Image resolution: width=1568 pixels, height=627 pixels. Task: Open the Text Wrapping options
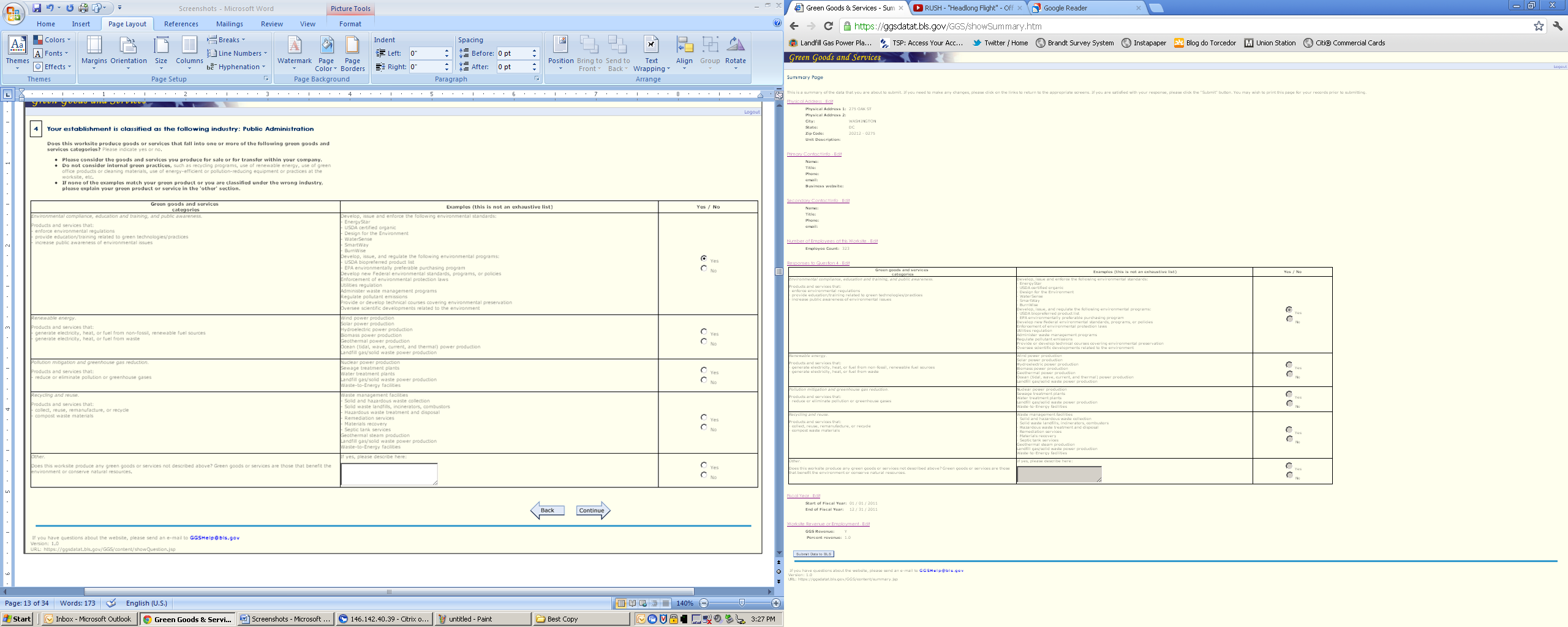[x=651, y=53]
